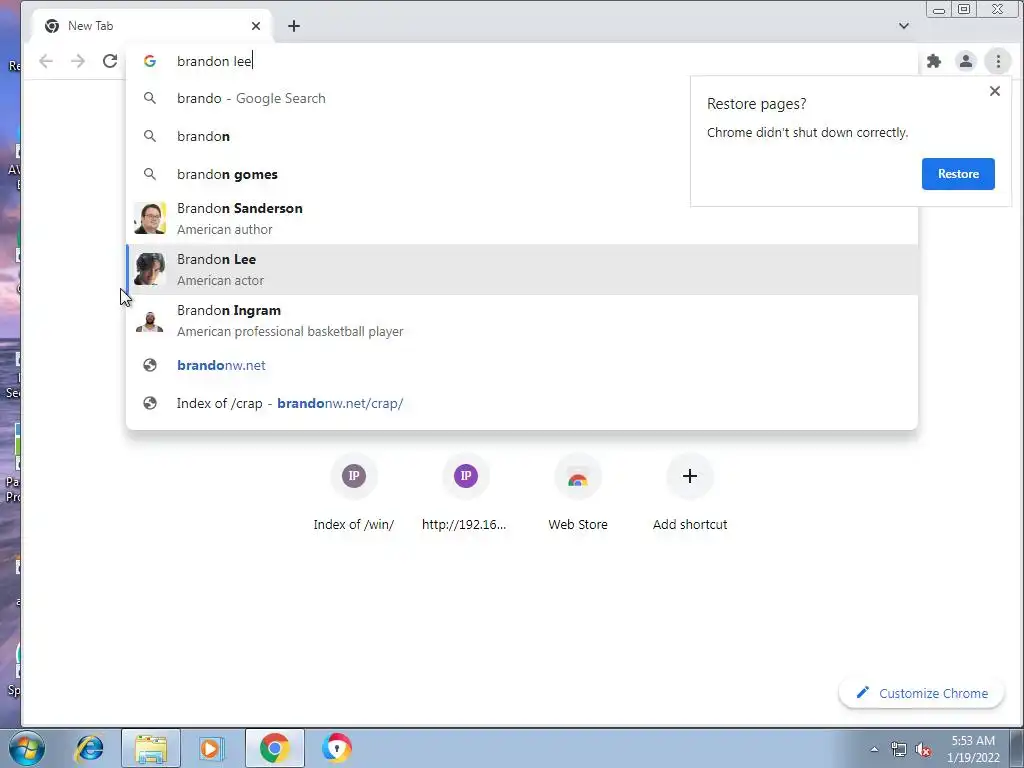Open the Windows Start orb
Screen dimensions: 1024x768
point(27,748)
